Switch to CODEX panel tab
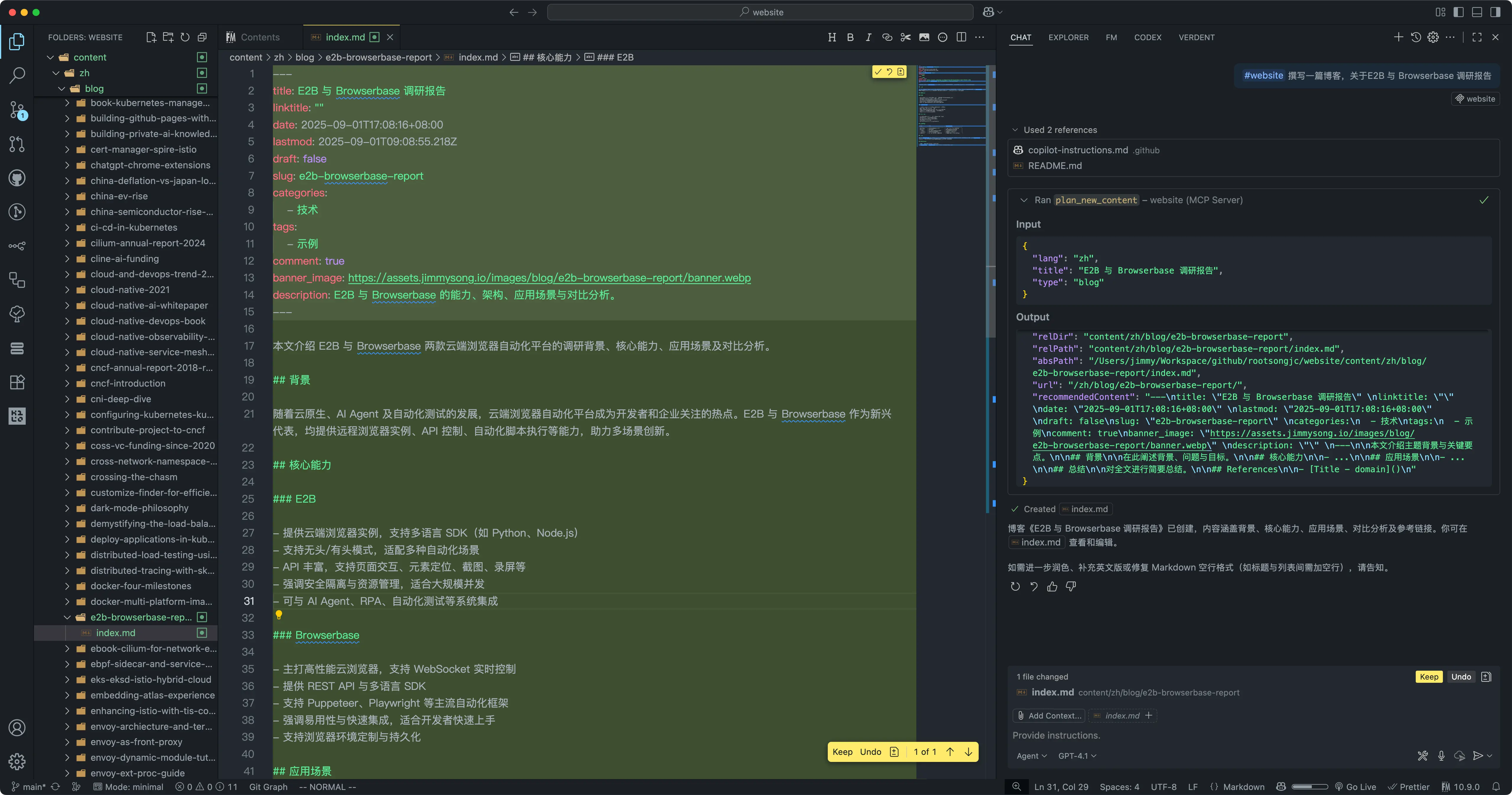 [1147, 37]
